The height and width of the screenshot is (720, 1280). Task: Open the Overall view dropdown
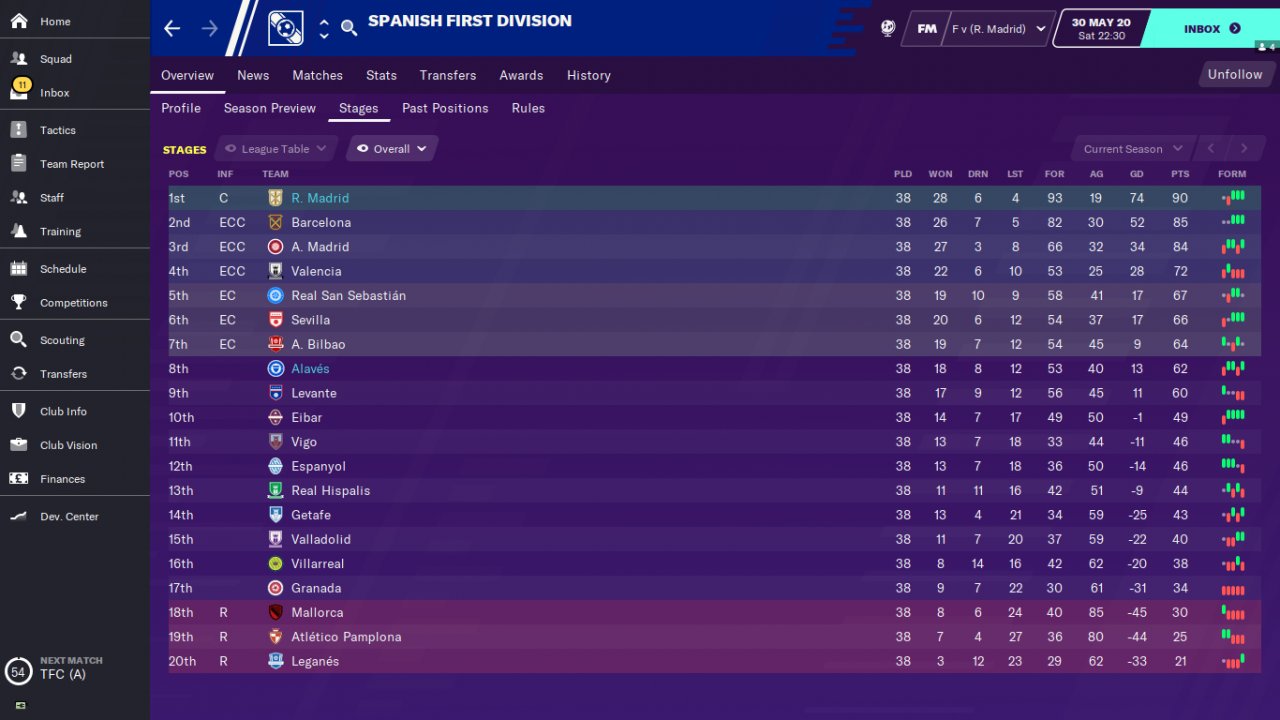point(392,149)
